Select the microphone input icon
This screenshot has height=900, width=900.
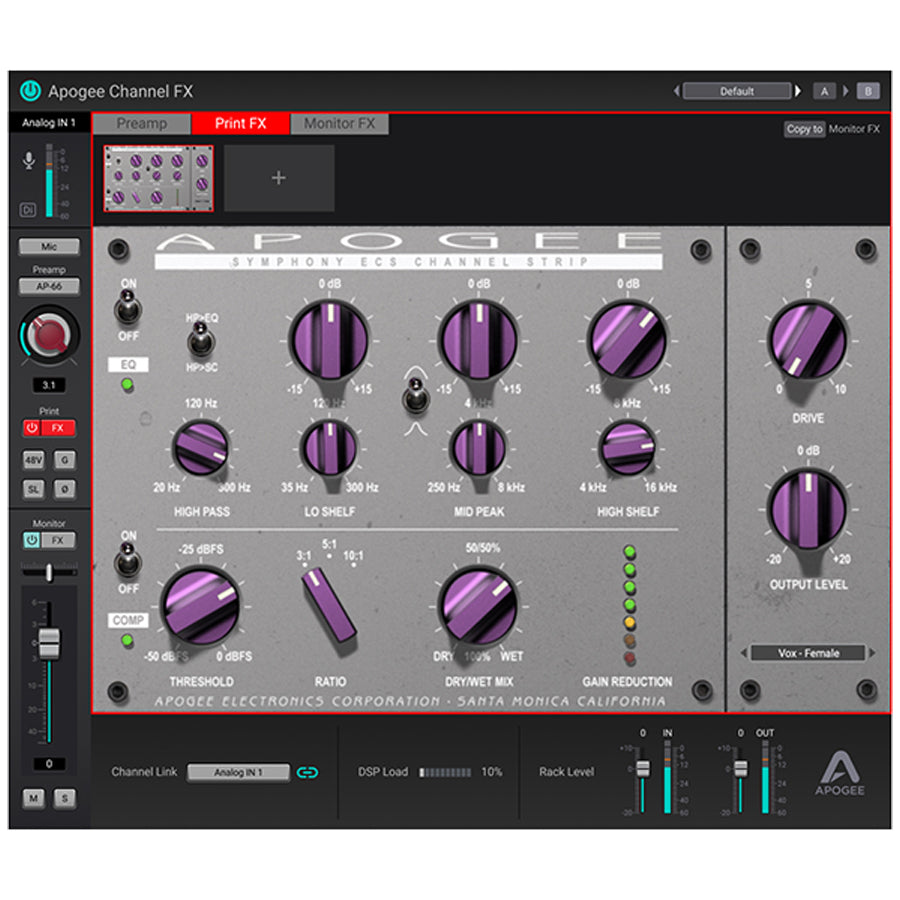click(30, 158)
